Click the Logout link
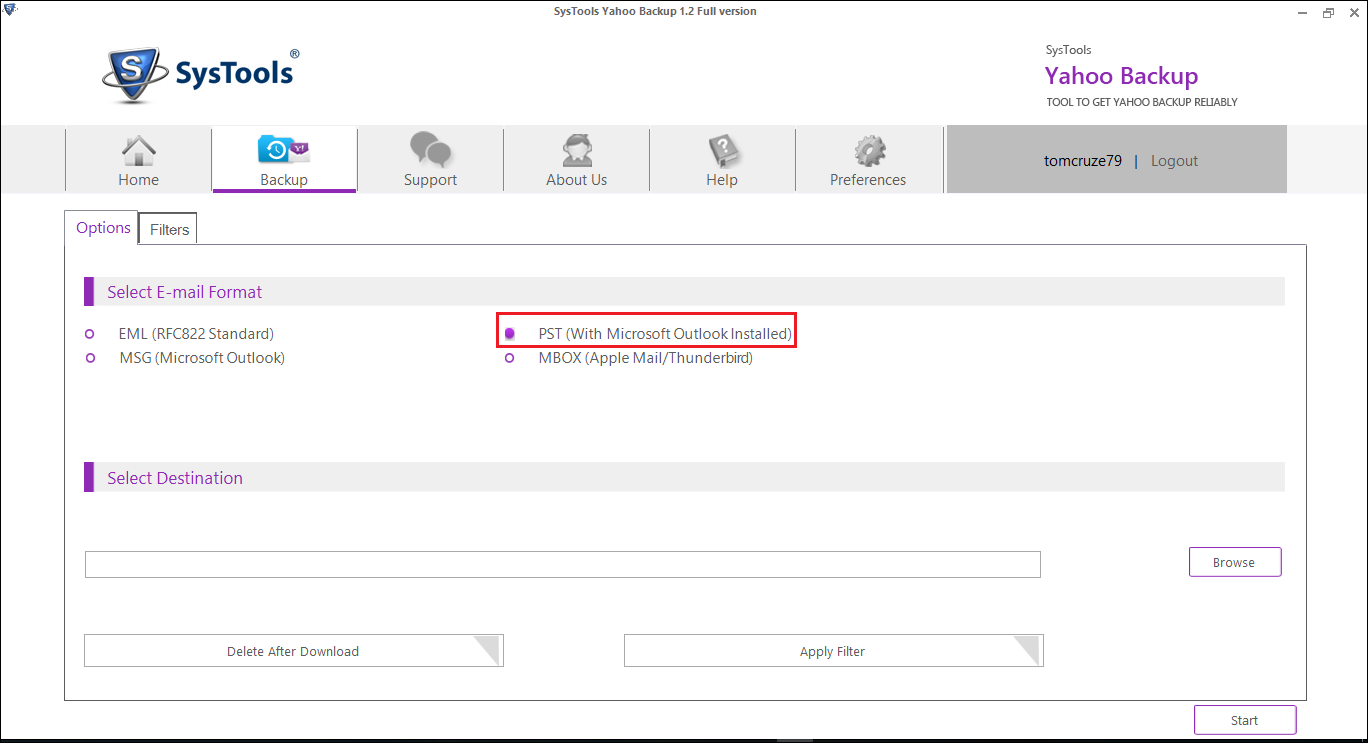 coord(1174,161)
